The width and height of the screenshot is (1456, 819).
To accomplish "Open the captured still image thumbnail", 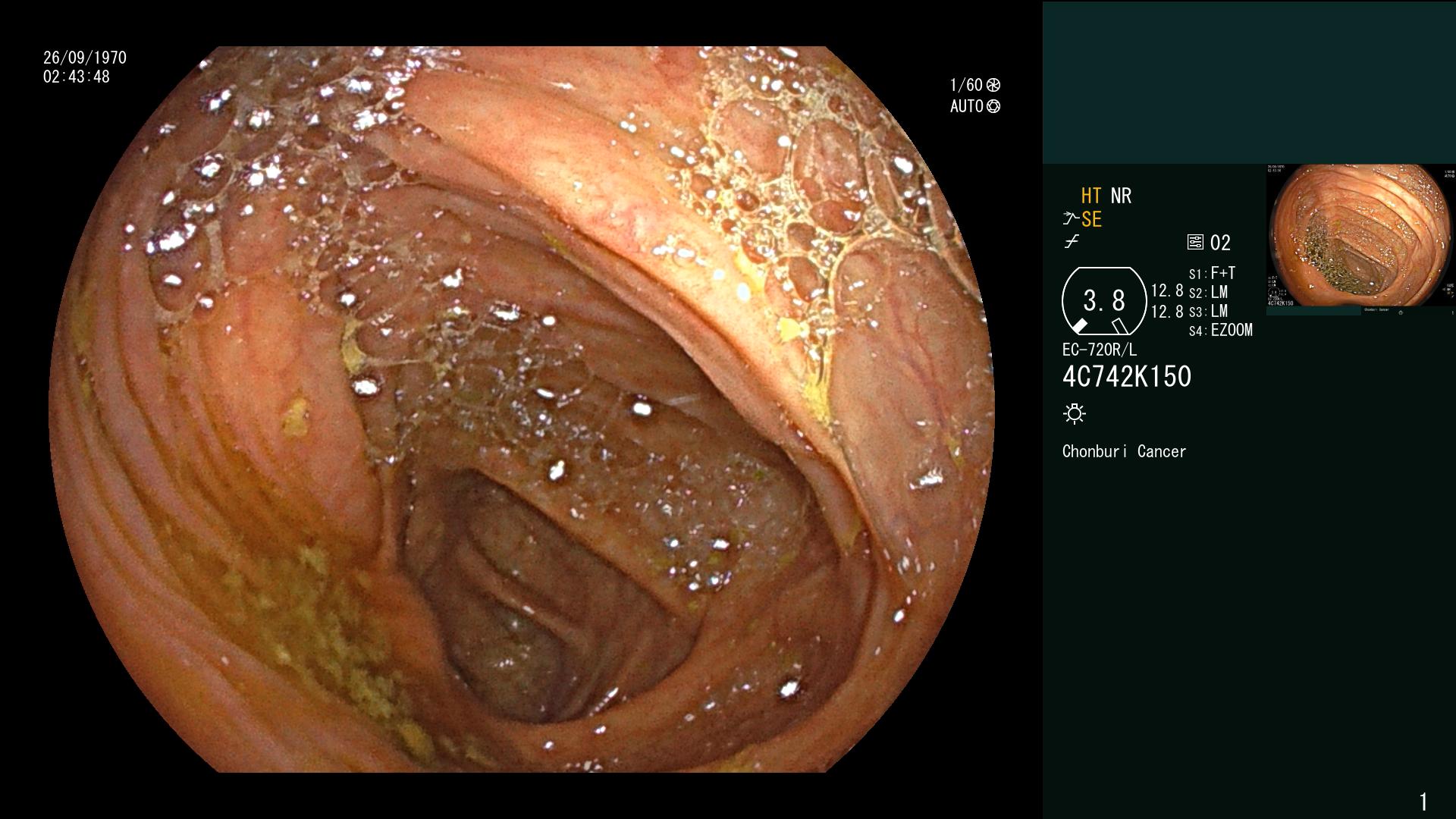I will click(1360, 240).
